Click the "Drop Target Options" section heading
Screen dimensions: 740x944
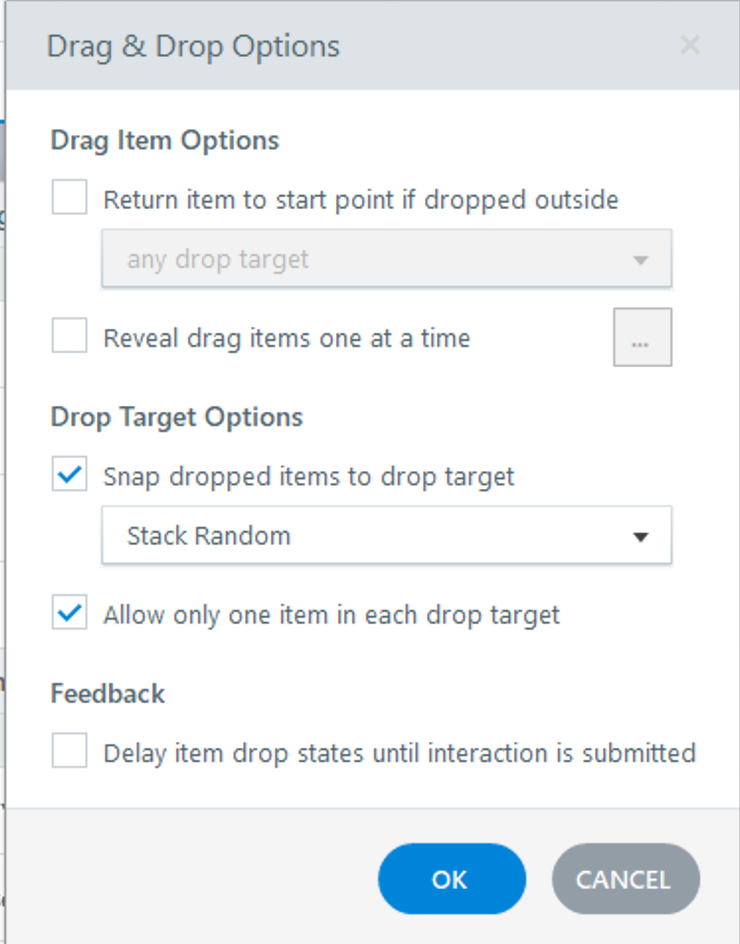177,417
